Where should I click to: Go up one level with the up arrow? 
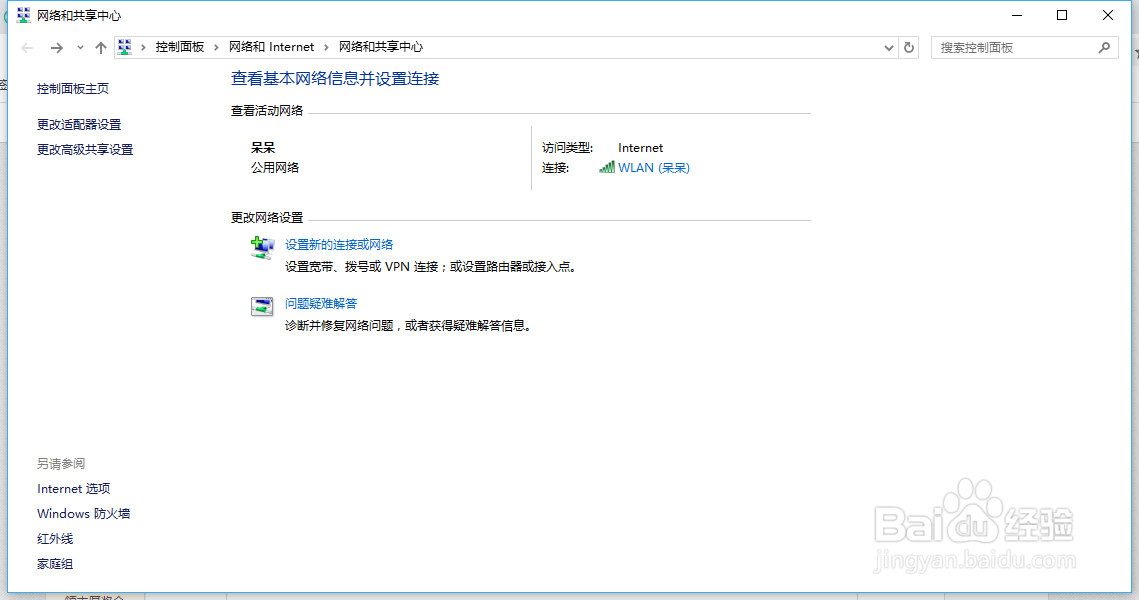[x=101, y=48]
